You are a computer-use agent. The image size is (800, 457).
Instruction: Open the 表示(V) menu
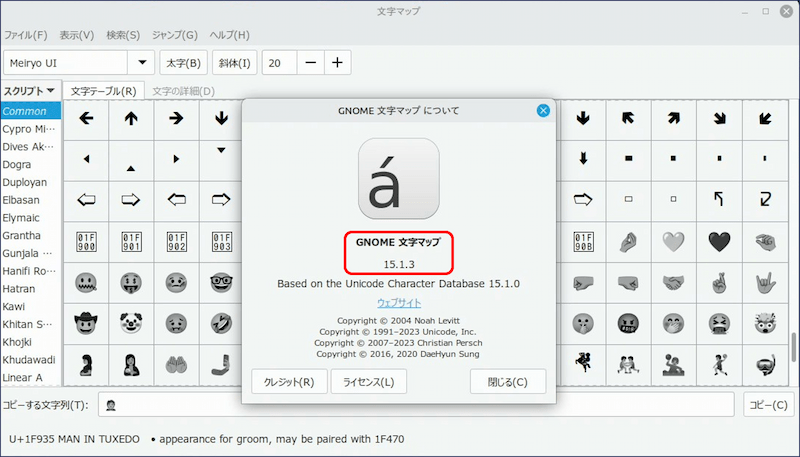point(76,35)
